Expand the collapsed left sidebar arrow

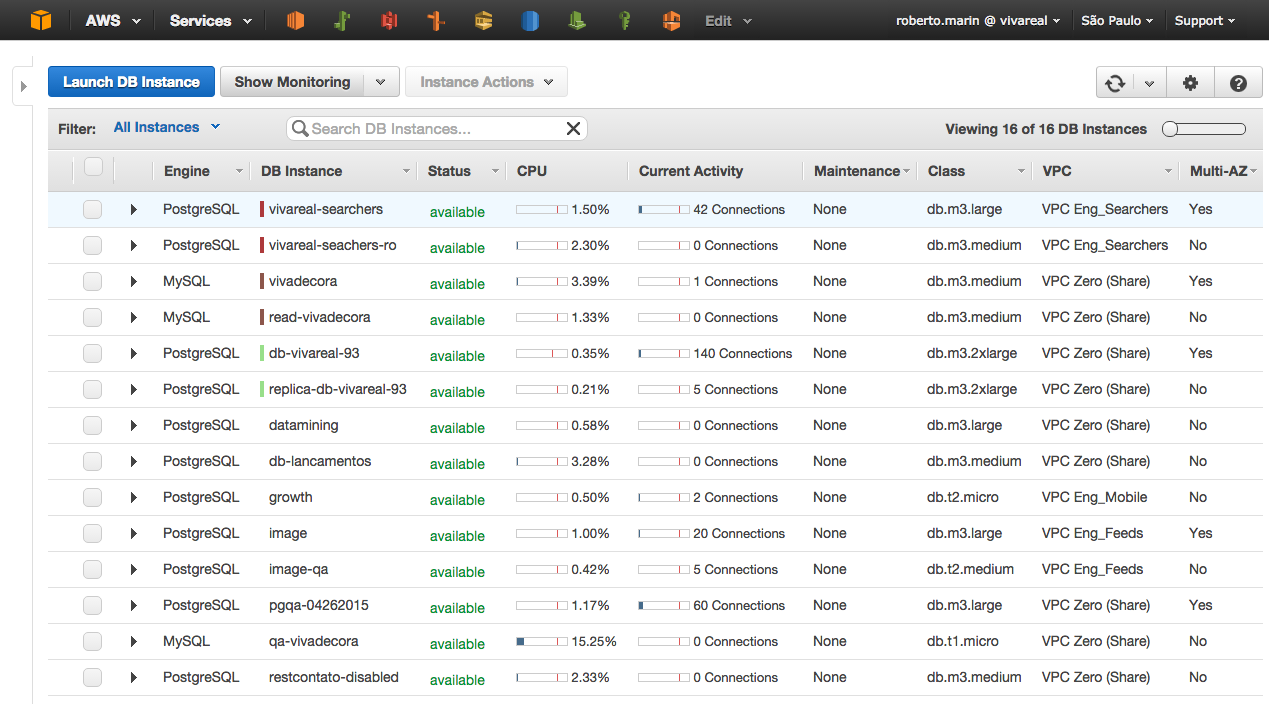[x=24, y=87]
